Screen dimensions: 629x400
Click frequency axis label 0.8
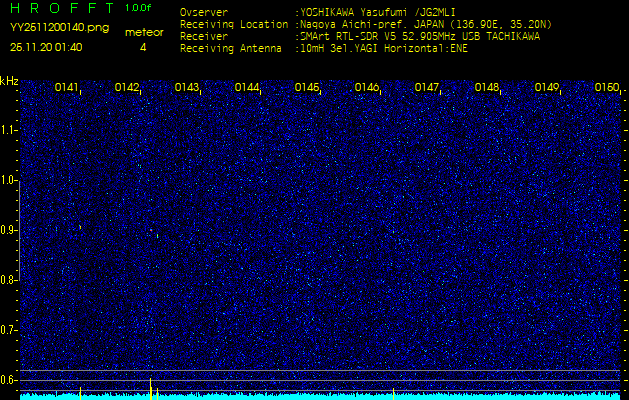coord(8,280)
